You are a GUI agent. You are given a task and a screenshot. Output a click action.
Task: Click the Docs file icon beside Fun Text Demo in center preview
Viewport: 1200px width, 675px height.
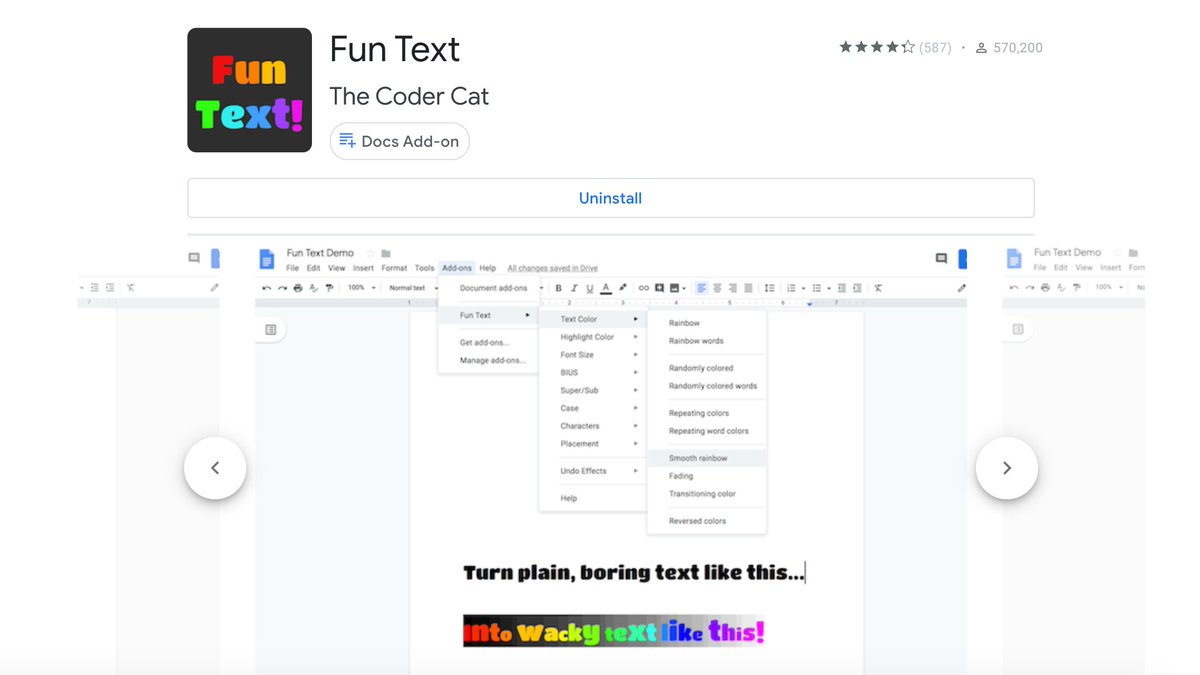[267, 260]
